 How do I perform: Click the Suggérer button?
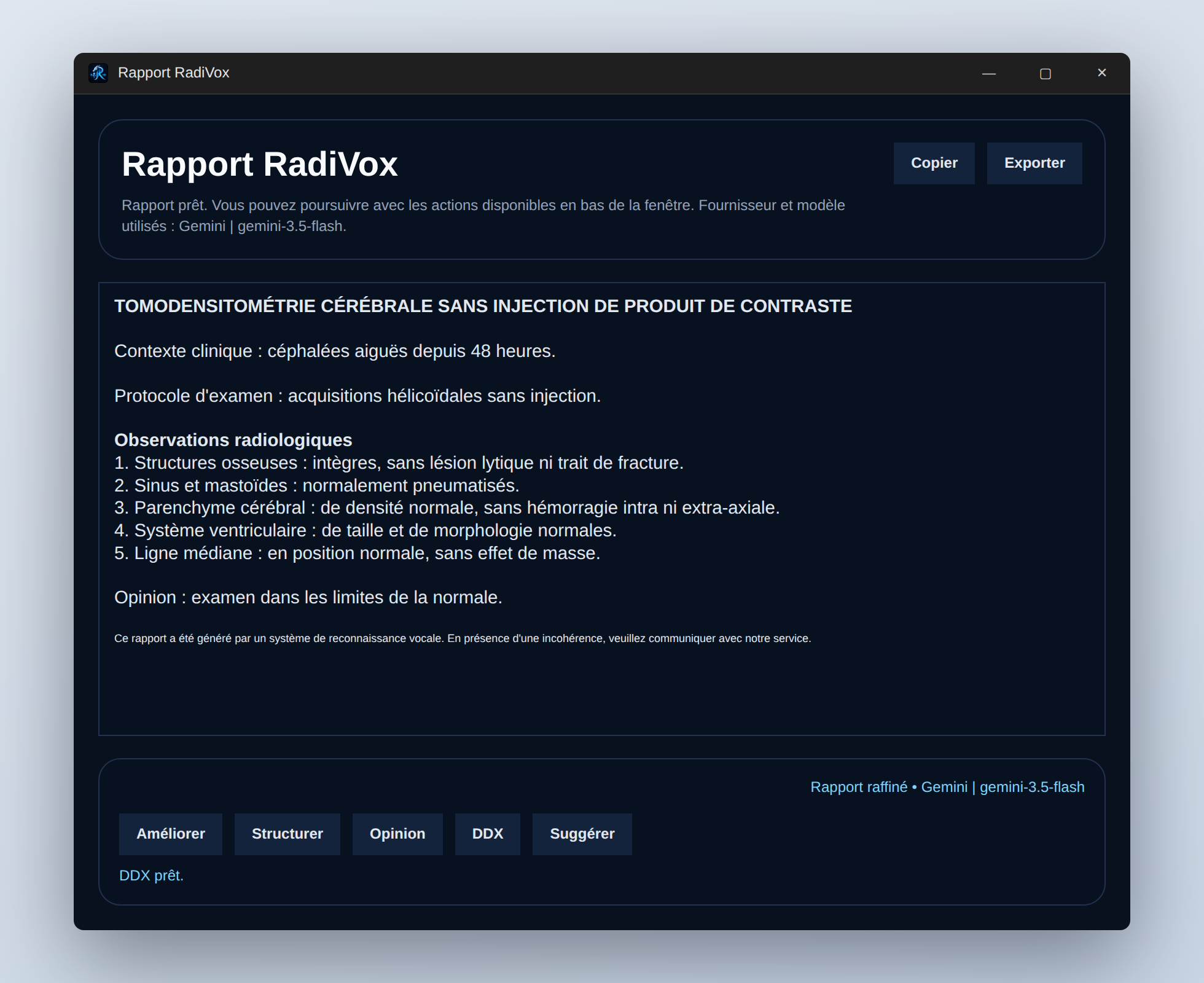582,834
